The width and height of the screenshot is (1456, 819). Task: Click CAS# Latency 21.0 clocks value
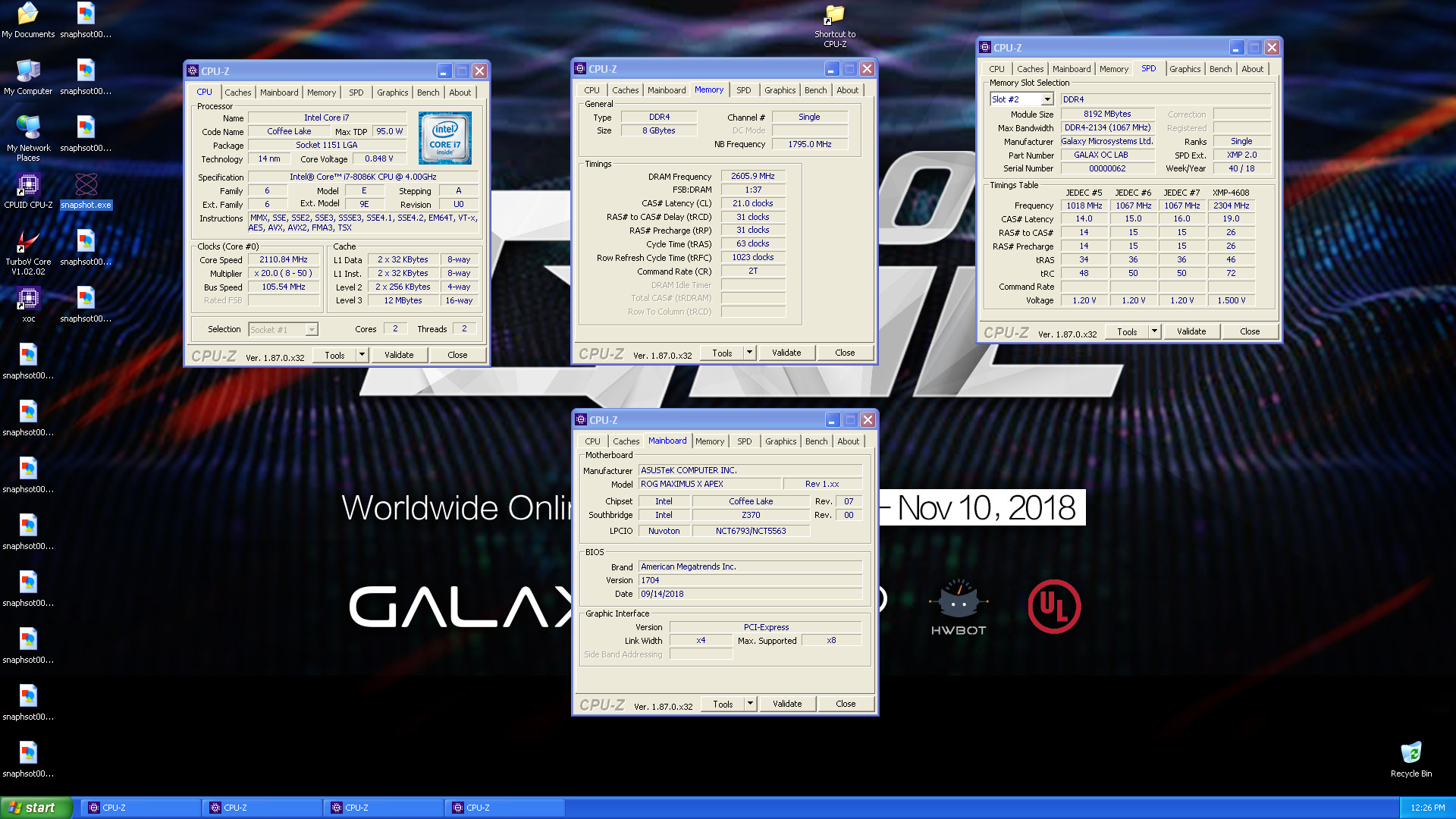753,203
